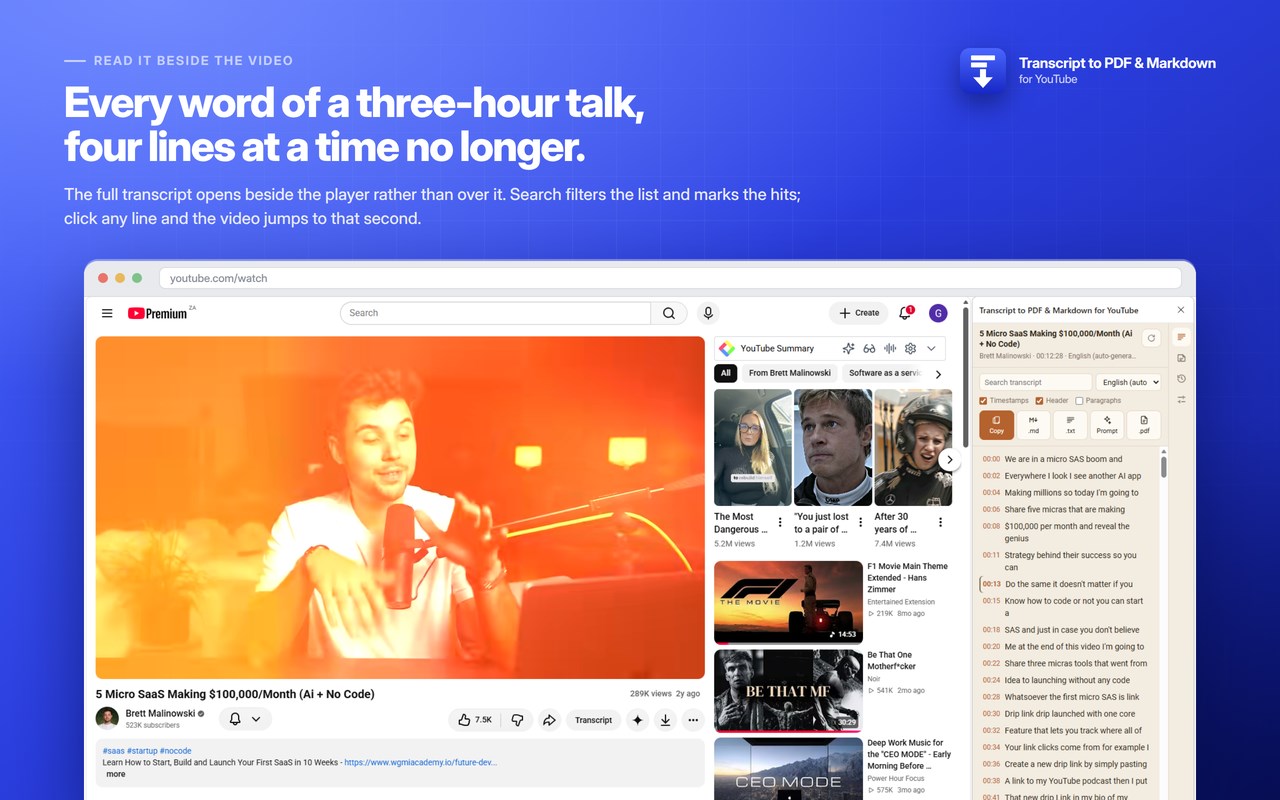The width and height of the screenshot is (1280, 800).
Task: Open the history clock icon in sidebar
Action: click(x=1181, y=379)
